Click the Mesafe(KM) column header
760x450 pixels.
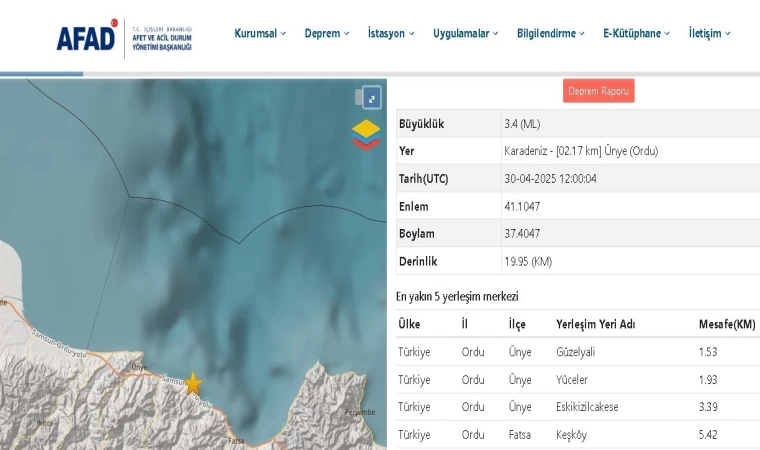click(726, 324)
